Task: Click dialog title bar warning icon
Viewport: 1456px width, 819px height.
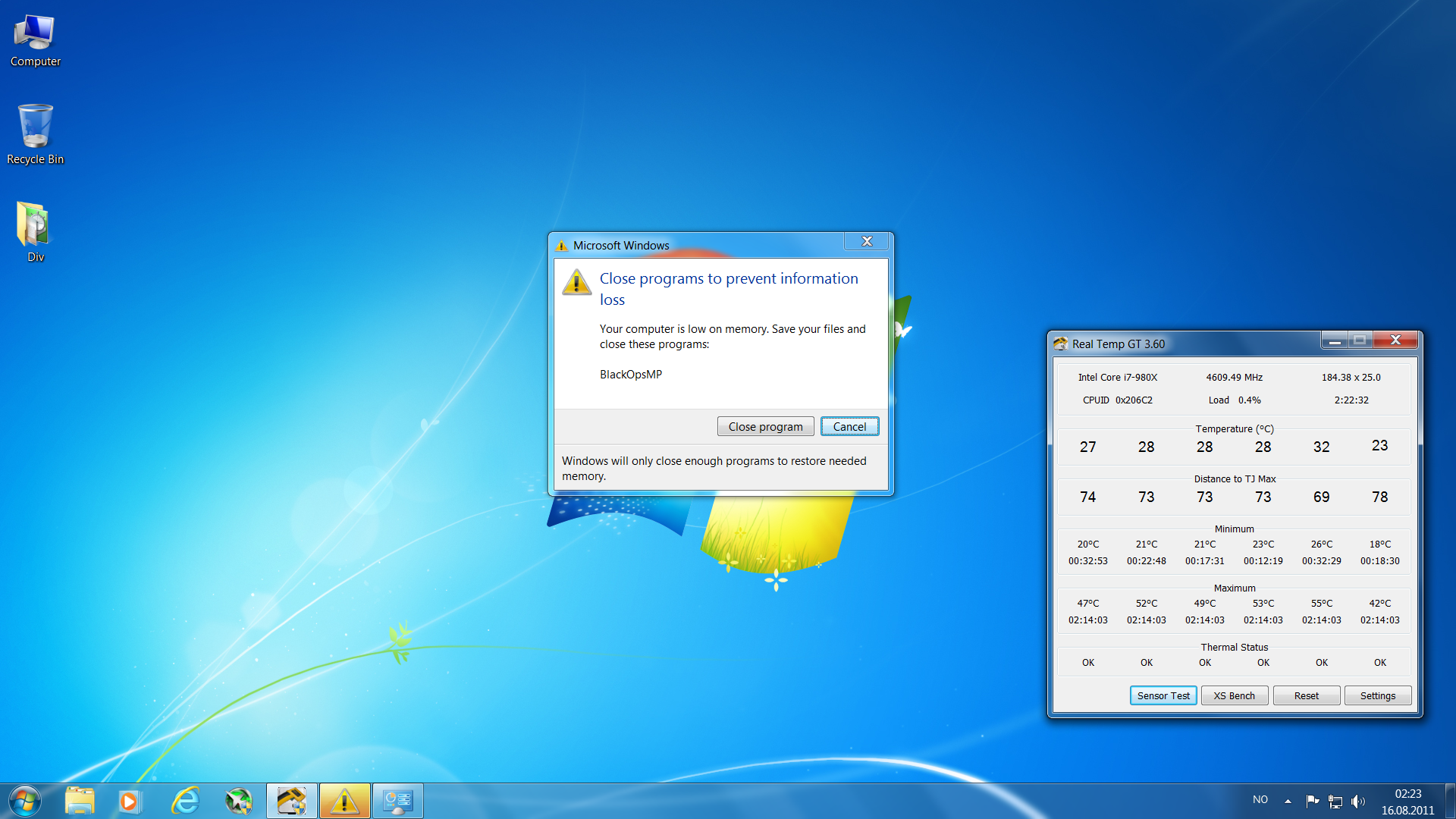Action: point(562,246)
